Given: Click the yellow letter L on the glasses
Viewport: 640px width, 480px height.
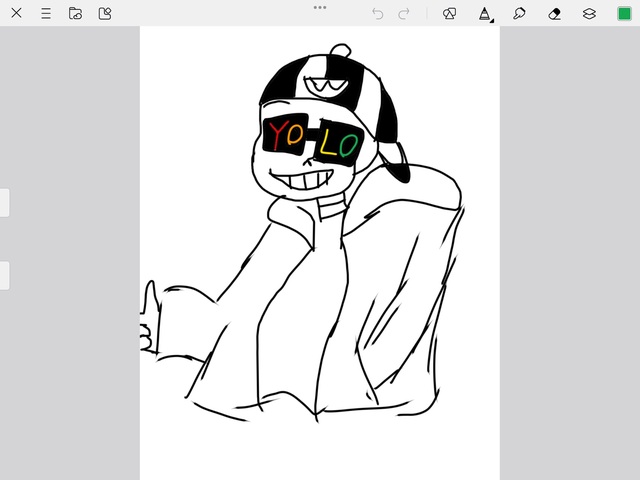Looking at the screenshot, I should pyautogui.click(x=328, y=143).
